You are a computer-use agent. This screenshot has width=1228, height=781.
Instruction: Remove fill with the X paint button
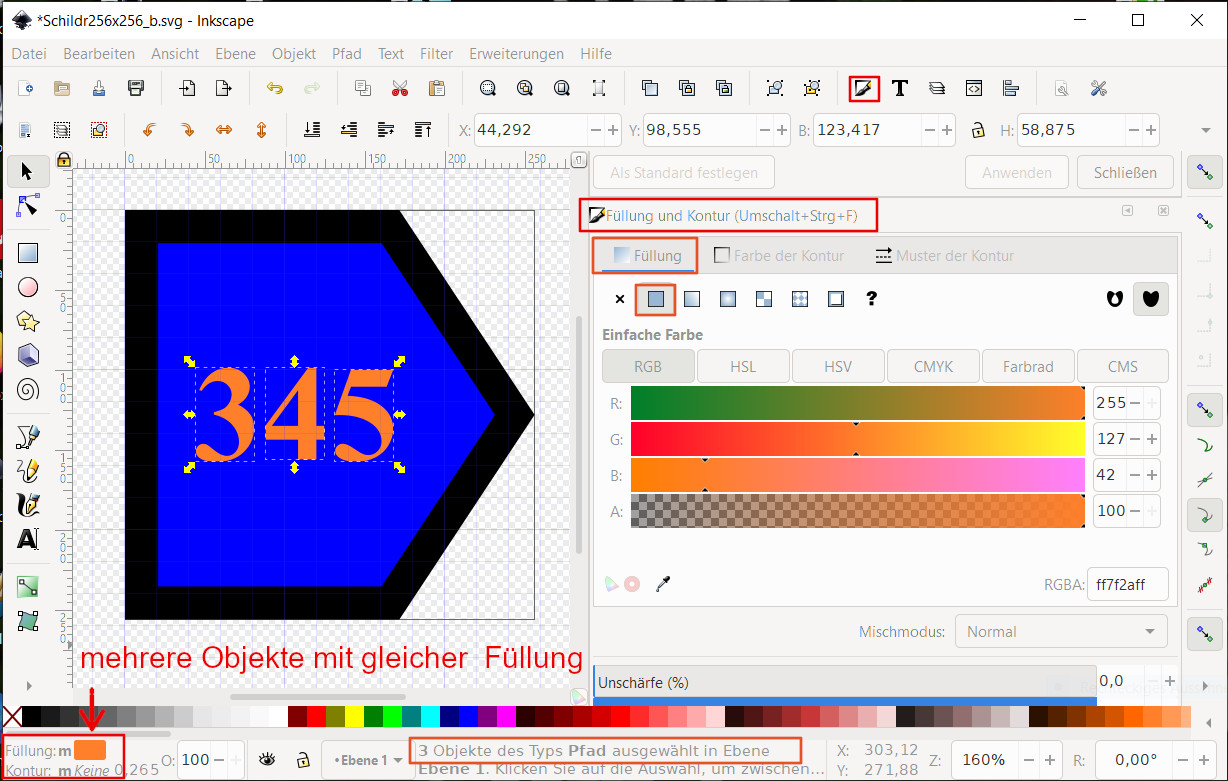619,298
